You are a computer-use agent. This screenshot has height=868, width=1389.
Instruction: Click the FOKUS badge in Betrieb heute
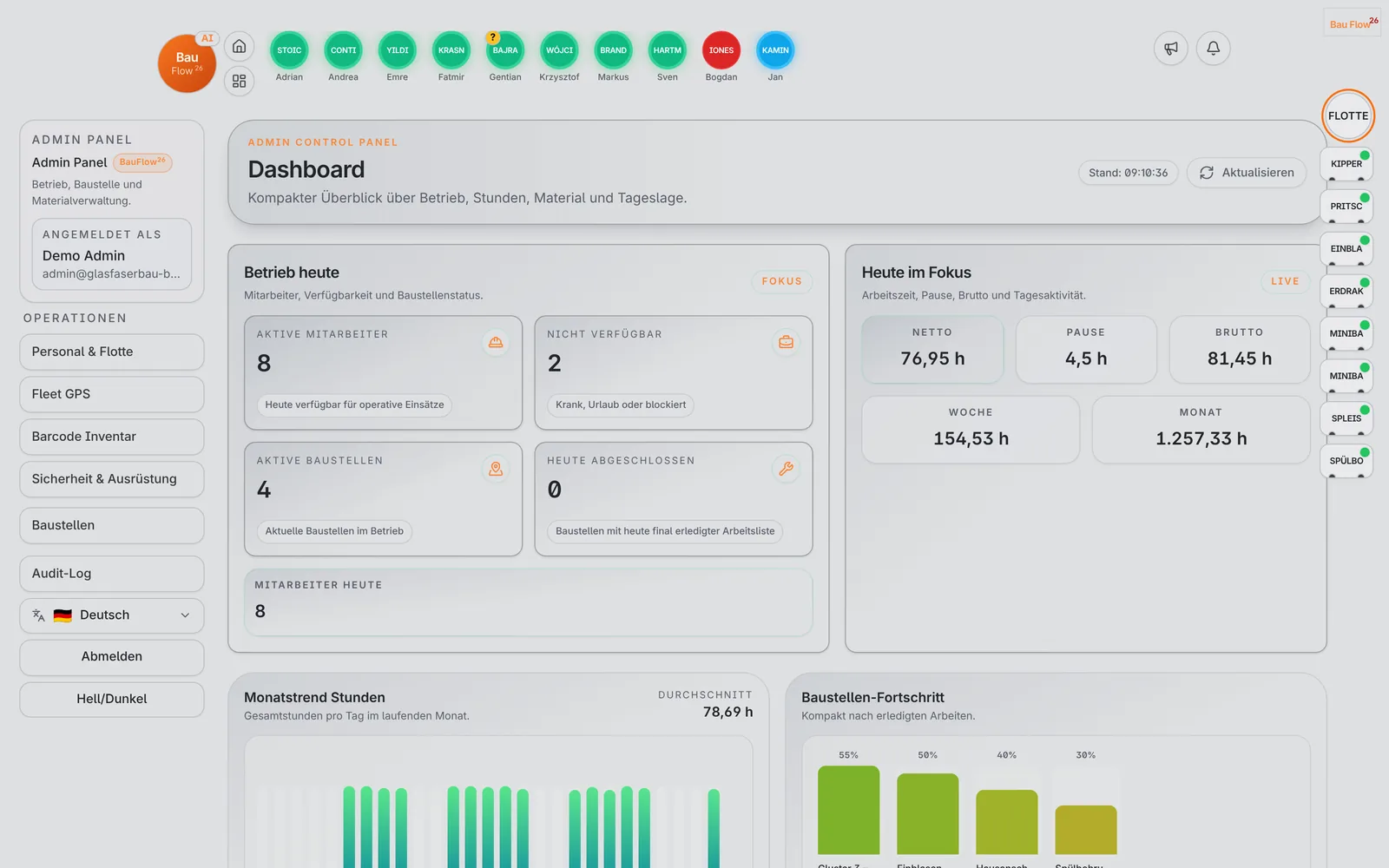click(782, 281)
